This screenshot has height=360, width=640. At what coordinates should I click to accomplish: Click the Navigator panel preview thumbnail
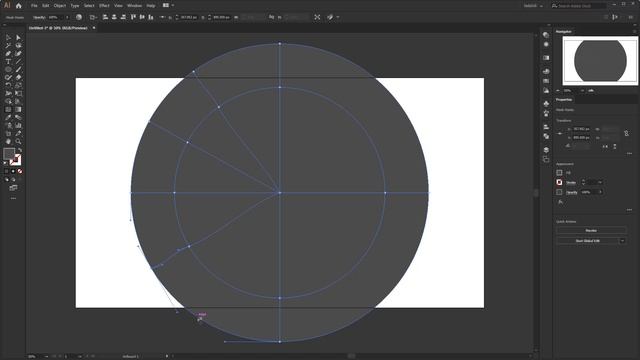click(600, 61)
